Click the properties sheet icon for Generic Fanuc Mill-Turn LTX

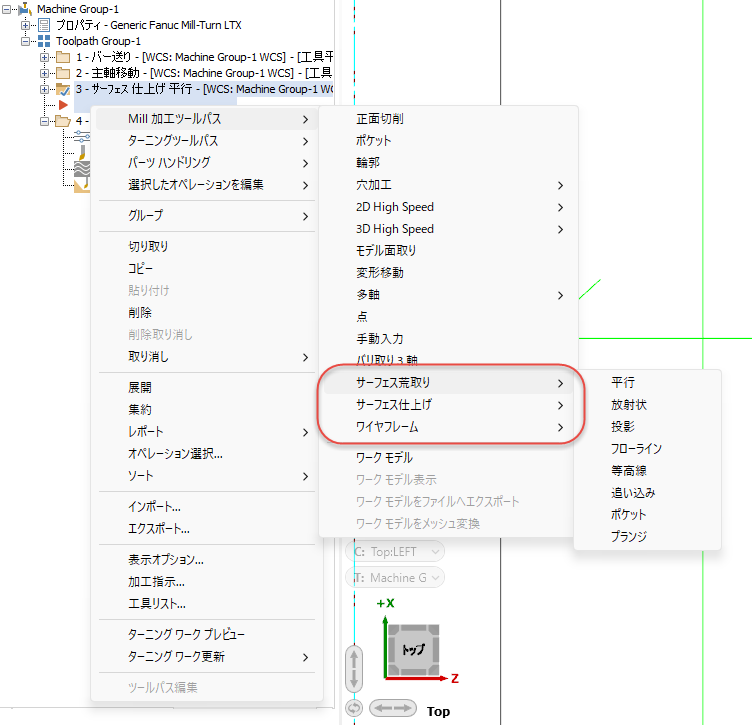(44, 25)
